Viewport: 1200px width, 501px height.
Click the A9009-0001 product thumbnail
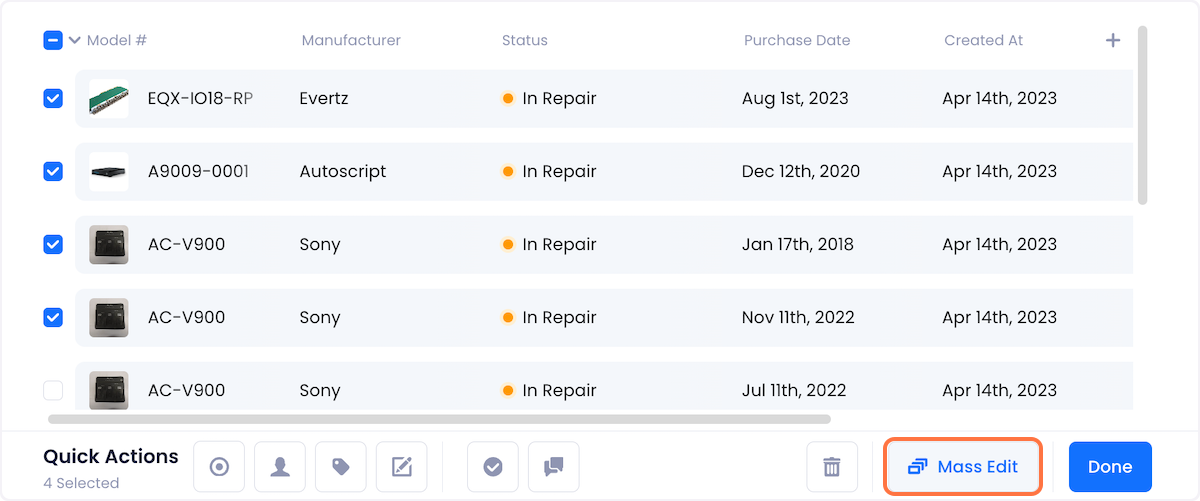tap(109, 171)
